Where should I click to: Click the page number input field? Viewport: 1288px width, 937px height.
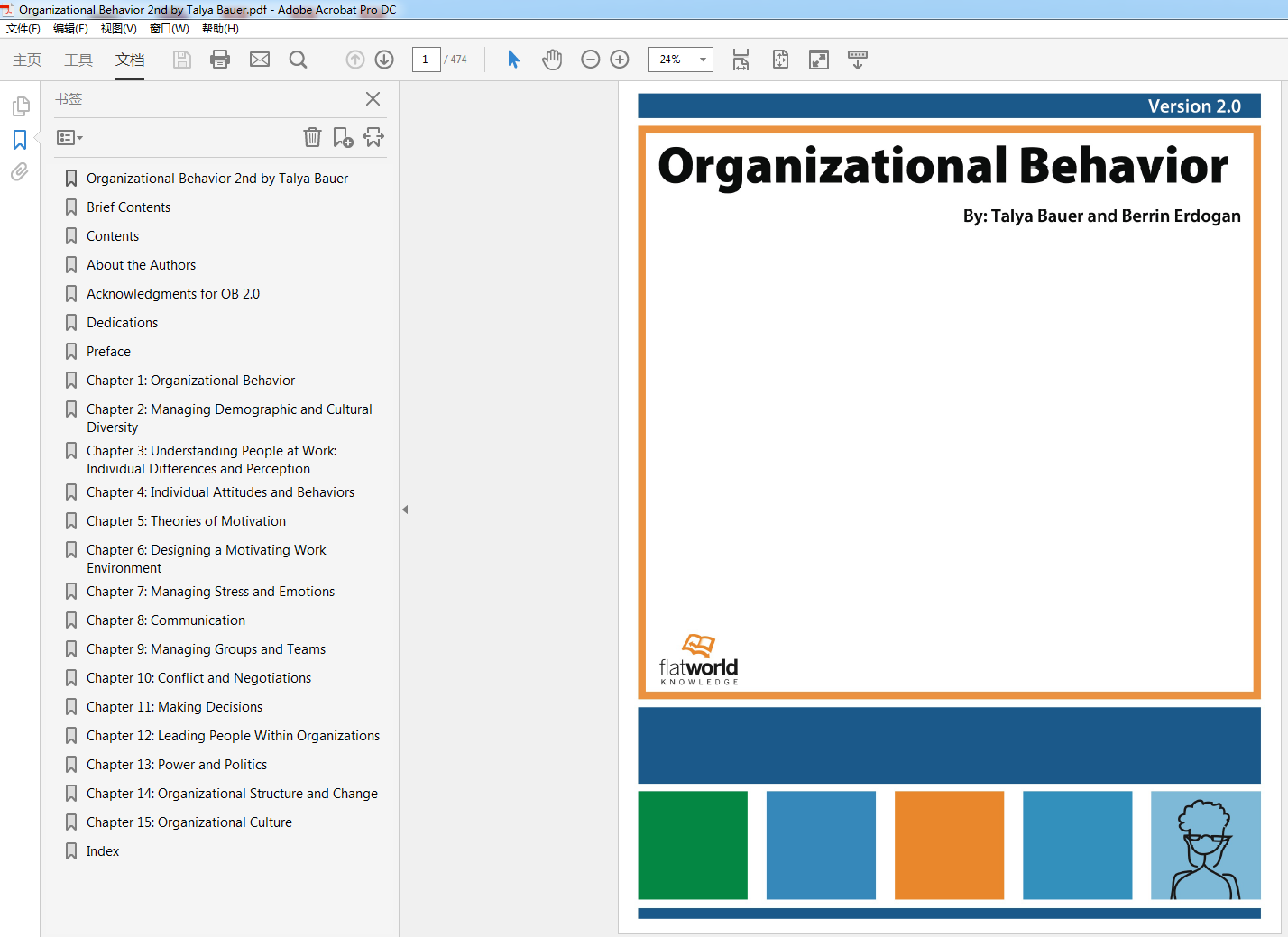tap(426, 60)
